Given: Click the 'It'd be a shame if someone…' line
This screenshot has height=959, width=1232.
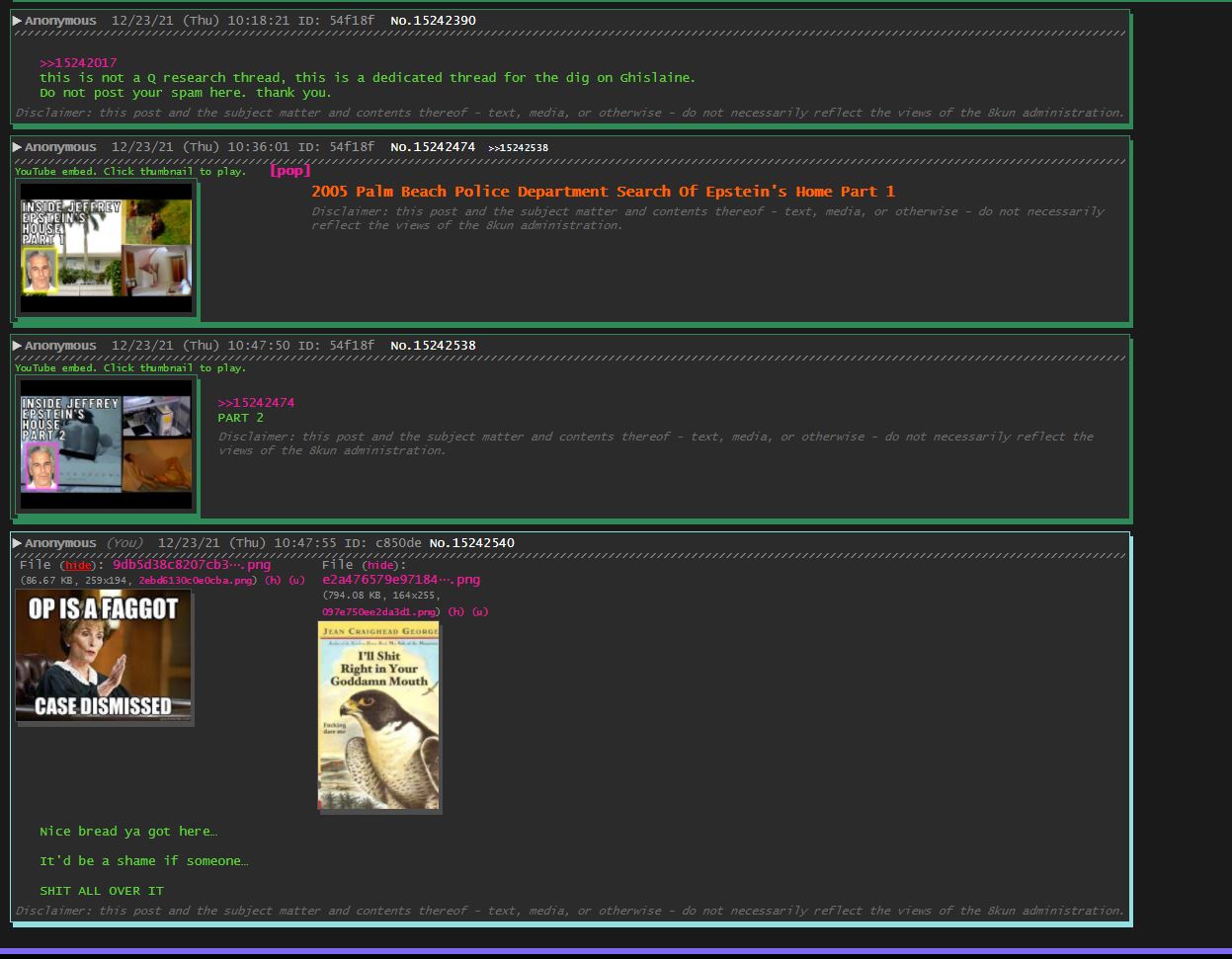Looking at the screenshot, I should (x=144, y=861).
